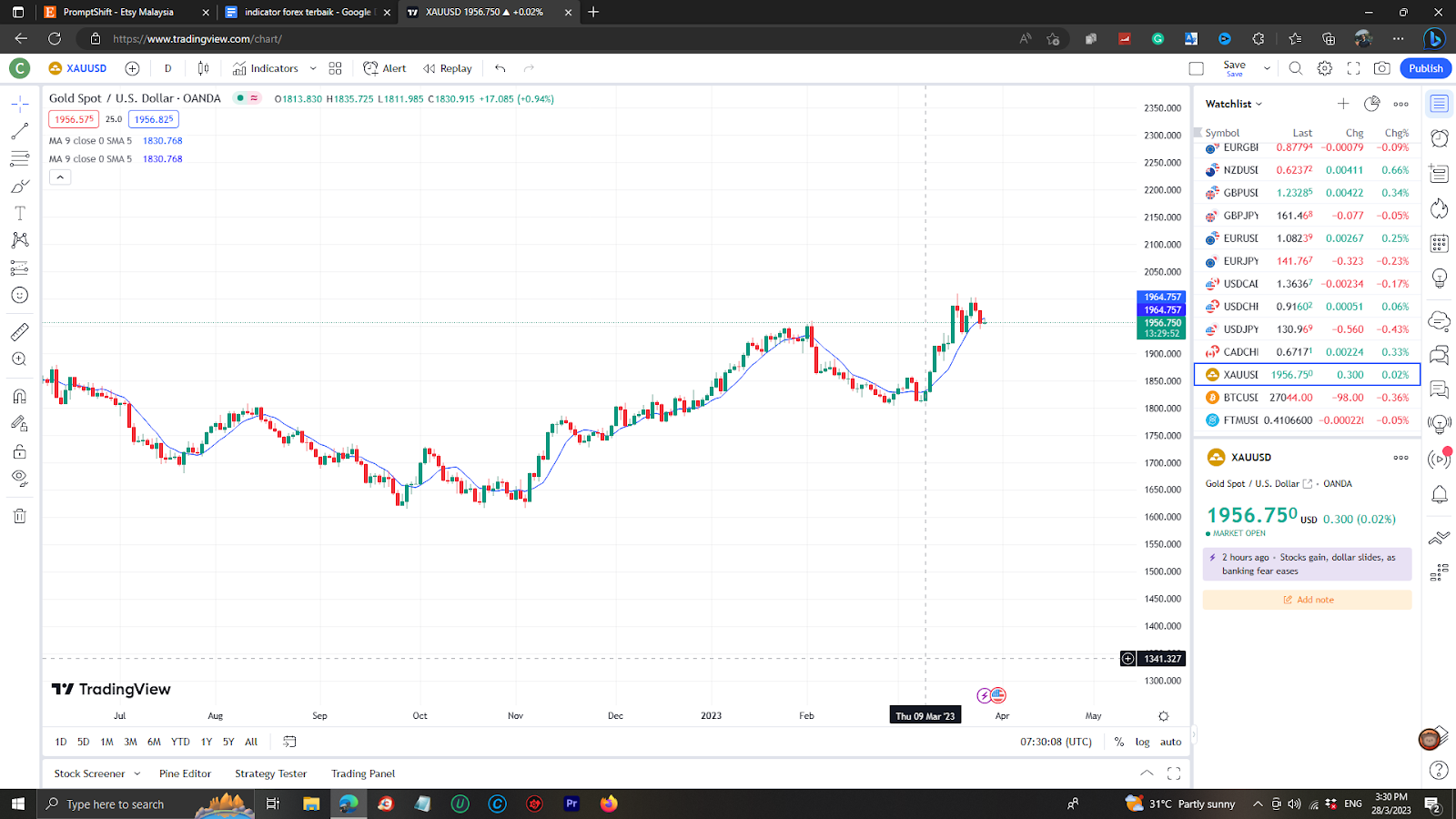
Task: Toggle magnet mode for drawings
Action: tap(20, 397)
